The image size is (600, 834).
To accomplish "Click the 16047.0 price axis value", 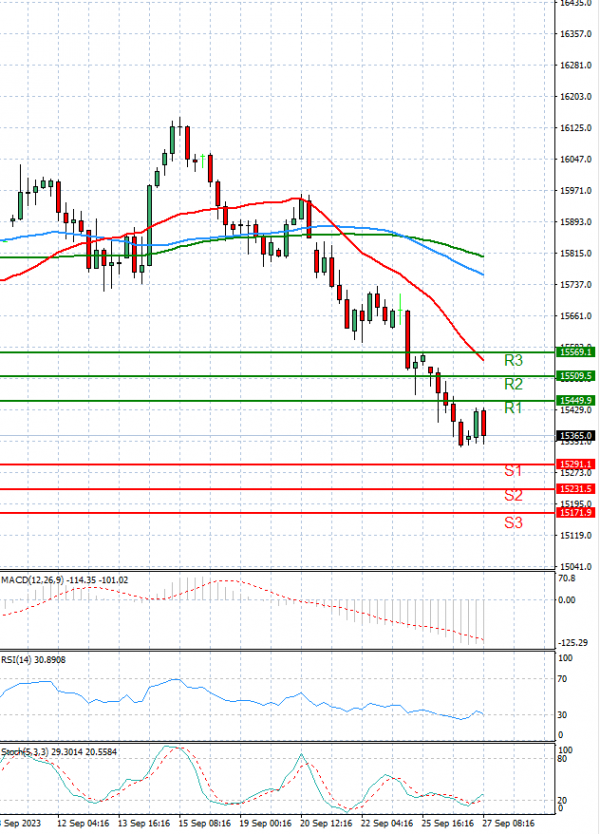I will click(x=576, y=160).
